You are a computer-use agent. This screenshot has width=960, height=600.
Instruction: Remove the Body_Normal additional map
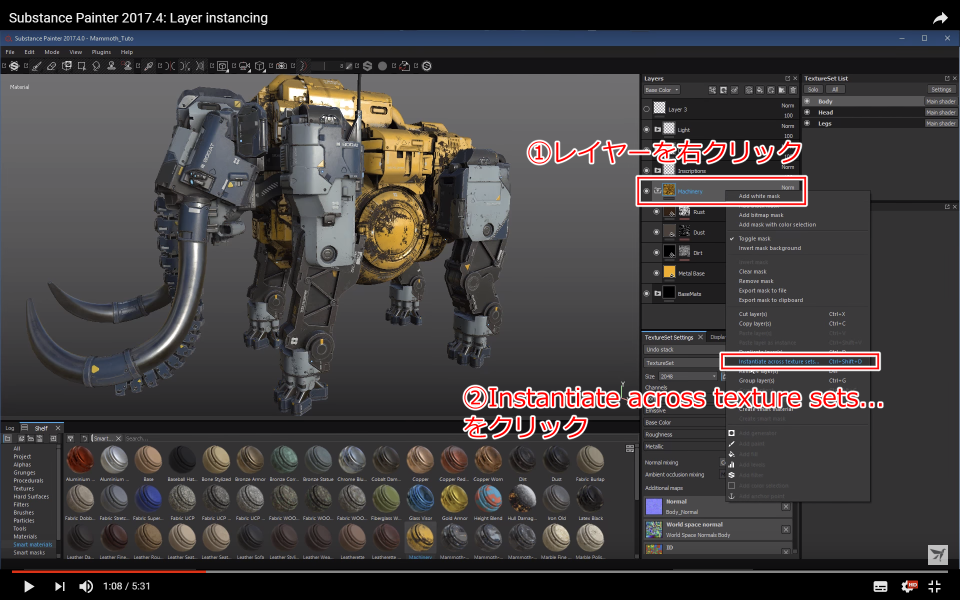[x=786, y=506]
